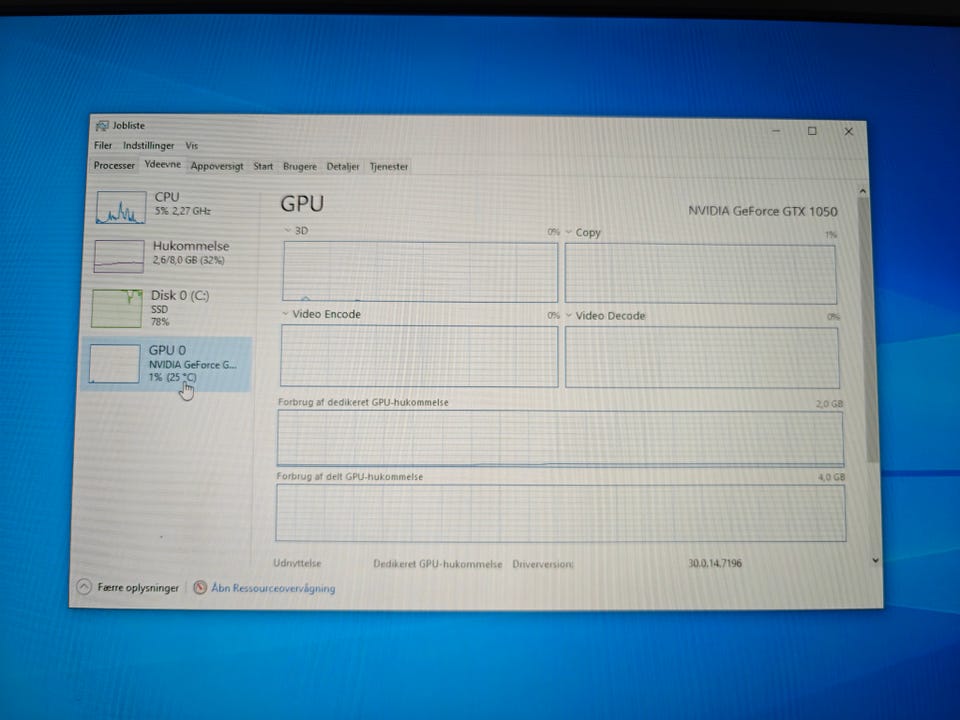
Task: Click scrollbar down arrow in GPU pane
Action: point(876,560)
